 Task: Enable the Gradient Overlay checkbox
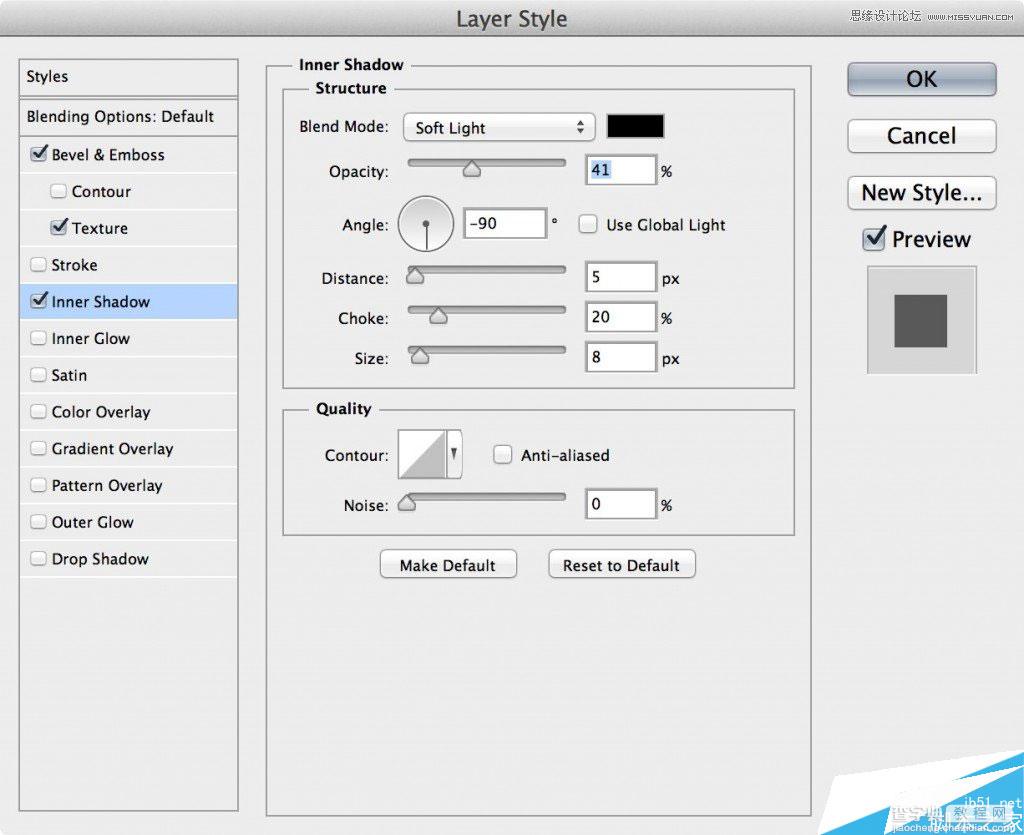(x=39, y=448)
